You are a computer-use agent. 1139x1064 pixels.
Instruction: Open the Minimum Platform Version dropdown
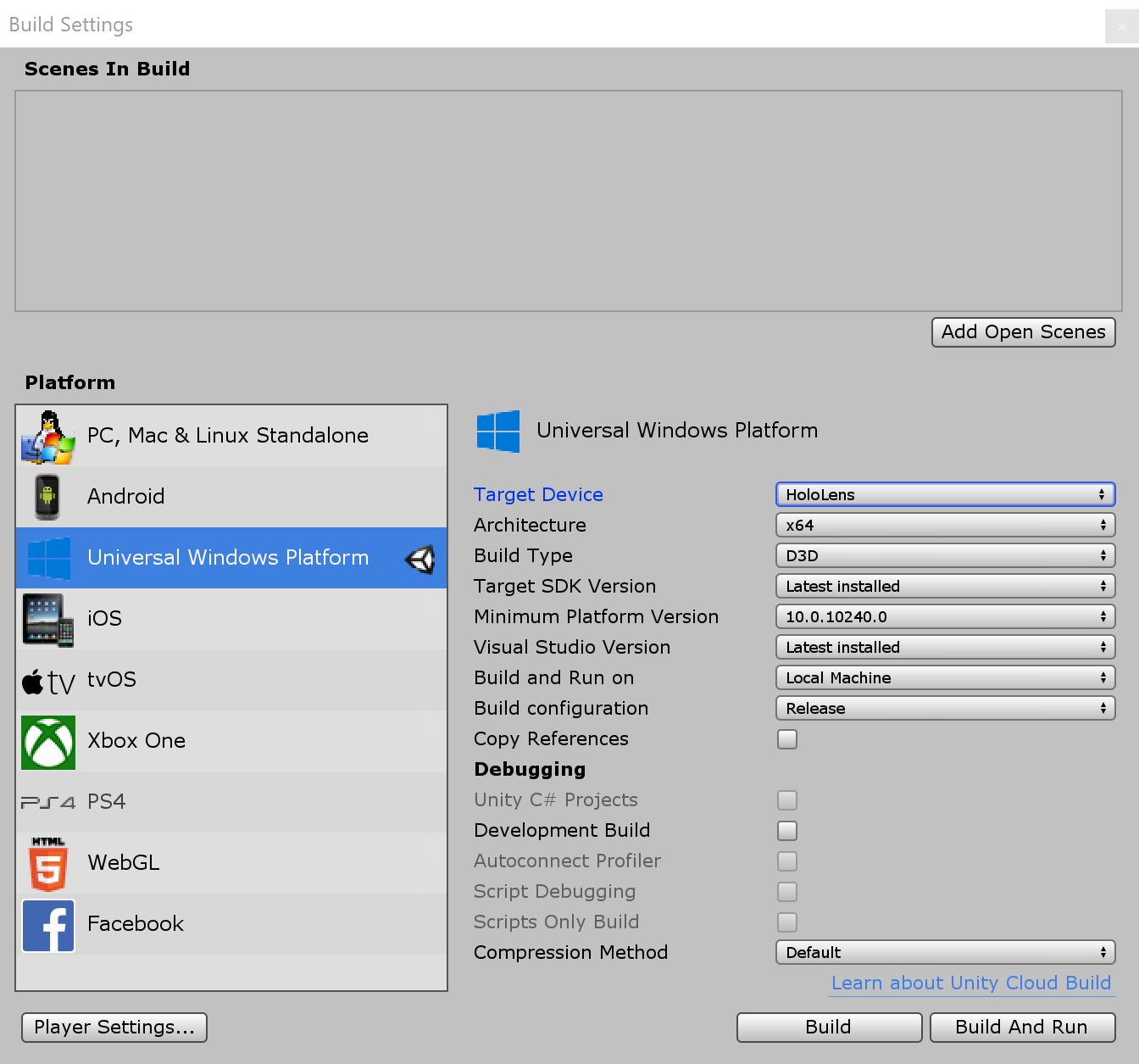946,616
